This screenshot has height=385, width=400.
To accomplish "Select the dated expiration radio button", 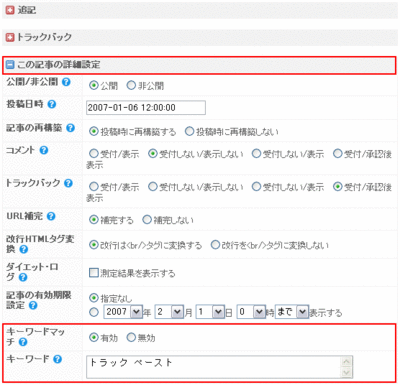I will pos(94,312).
